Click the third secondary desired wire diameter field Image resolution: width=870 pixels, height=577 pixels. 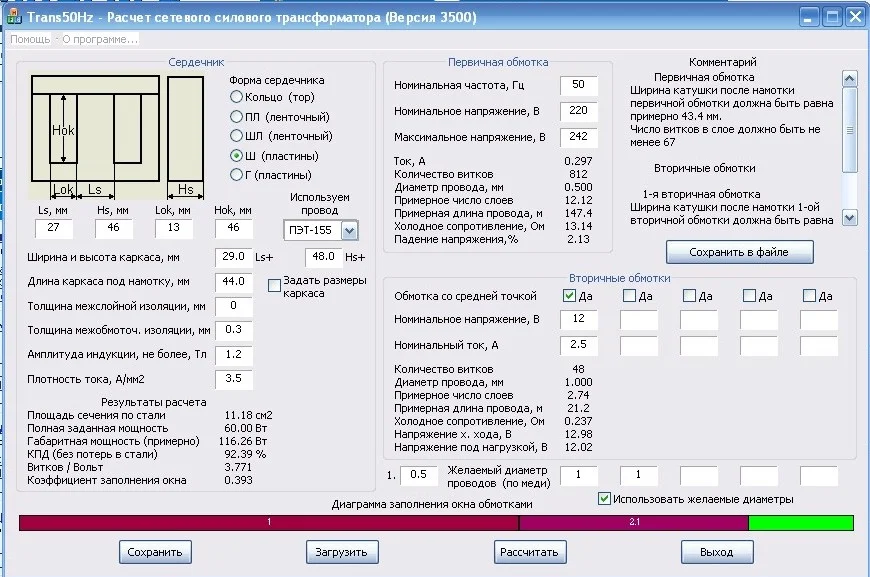[699, 475]
